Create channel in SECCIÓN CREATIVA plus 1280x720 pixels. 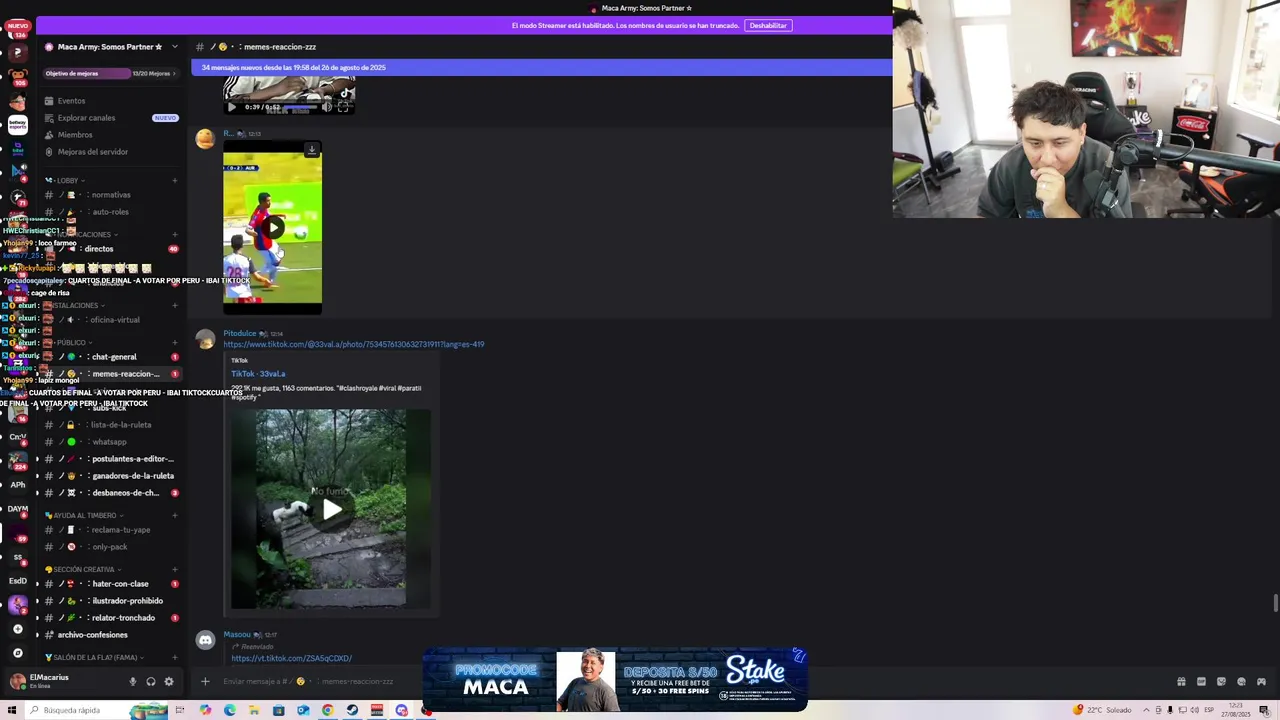(x=174, y=570)
